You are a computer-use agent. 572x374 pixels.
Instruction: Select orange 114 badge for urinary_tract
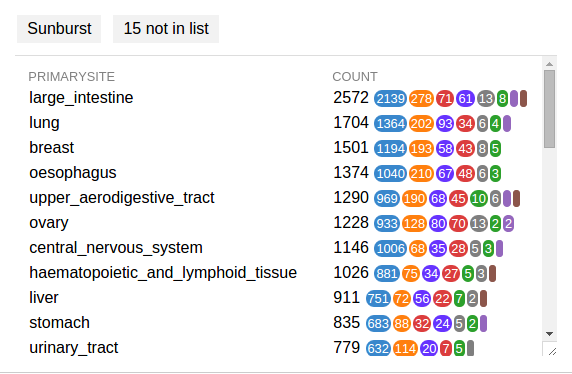pyautogui.click(x=406, y=349)
